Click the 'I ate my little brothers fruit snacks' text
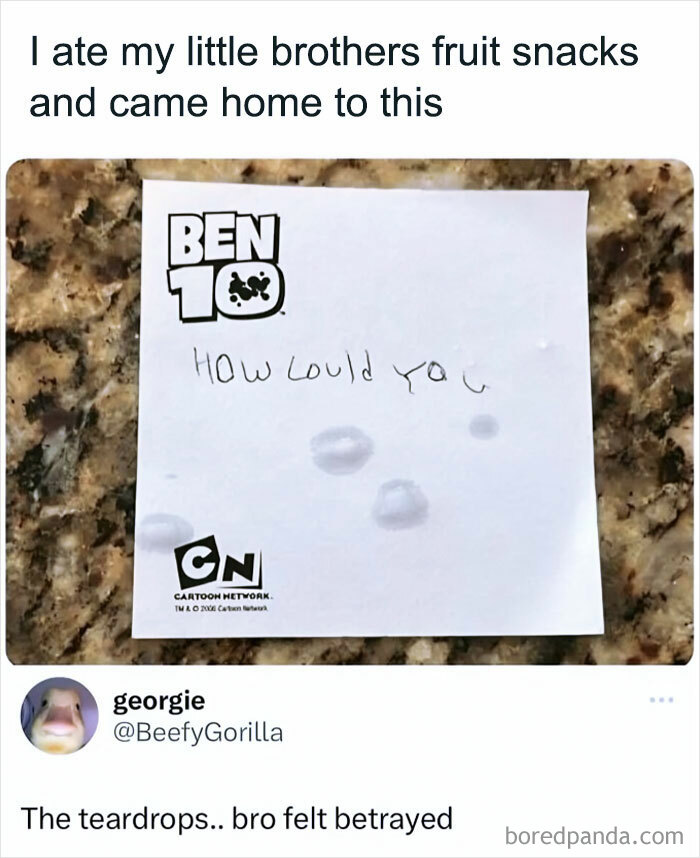Image resolution: width=700 pixels, height=858 pixels. pos(334,51)
